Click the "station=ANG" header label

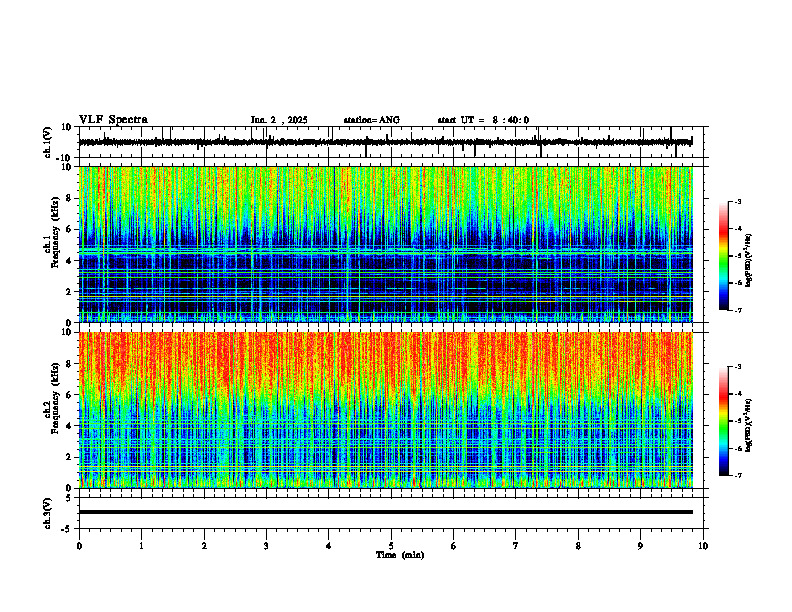(372, 120)
